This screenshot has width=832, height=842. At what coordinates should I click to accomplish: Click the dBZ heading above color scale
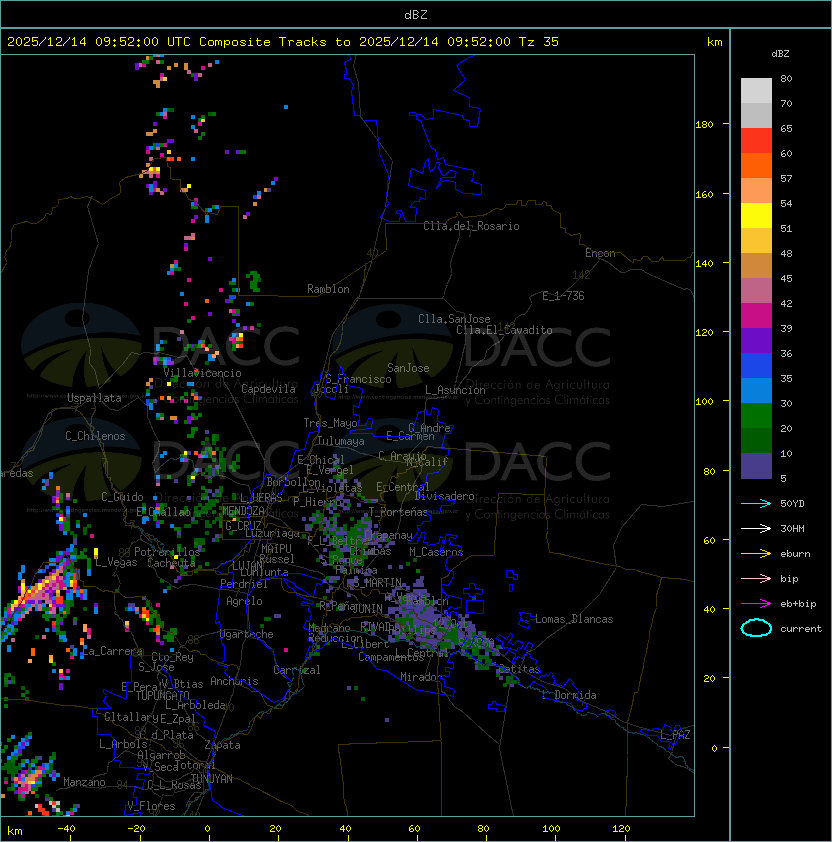click(x=780, y=54)
